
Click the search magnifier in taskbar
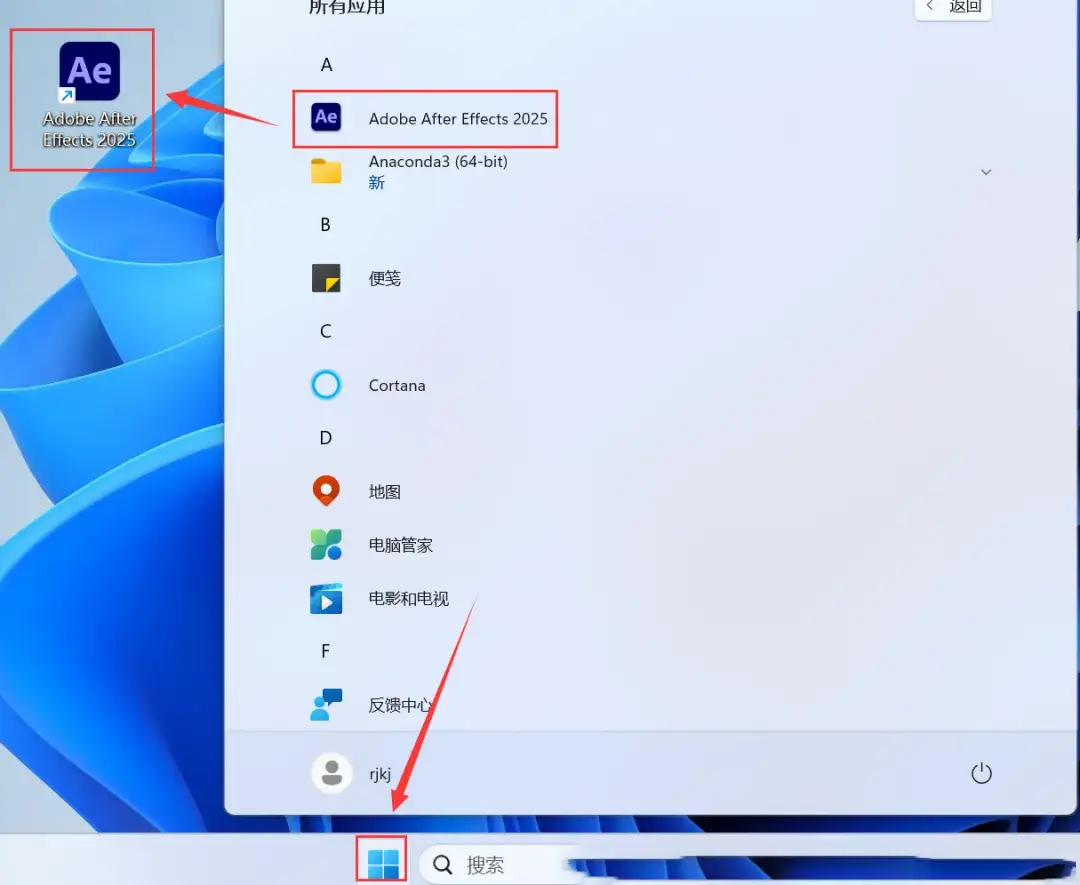(441, 864)
